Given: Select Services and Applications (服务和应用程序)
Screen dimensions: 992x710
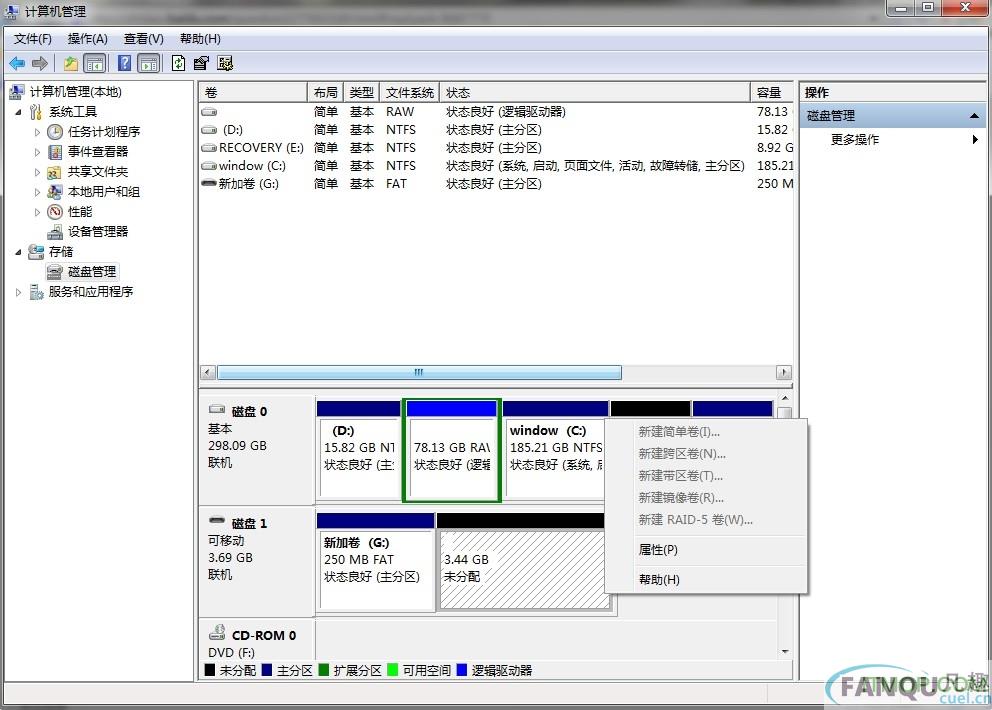Looking at the screenshot, I should pyautogui.click(x=90, y=292).
